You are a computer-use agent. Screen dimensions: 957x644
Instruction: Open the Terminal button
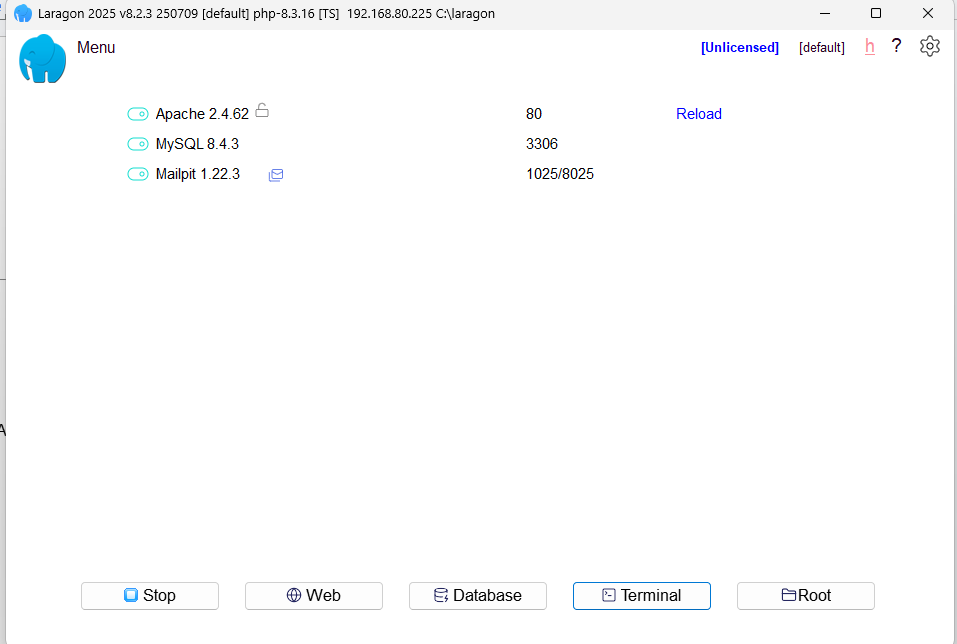point(641,596)
